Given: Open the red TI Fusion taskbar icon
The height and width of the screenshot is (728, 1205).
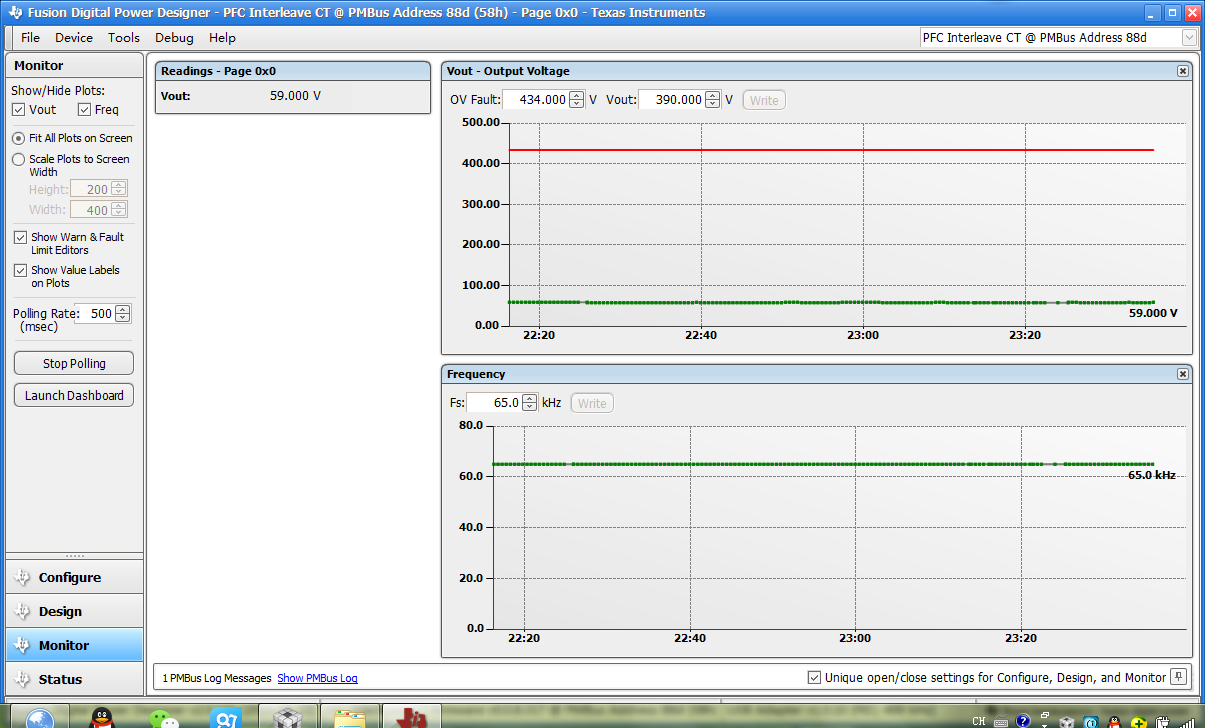Looking at the screenshot, I should [x=412, y=718].
